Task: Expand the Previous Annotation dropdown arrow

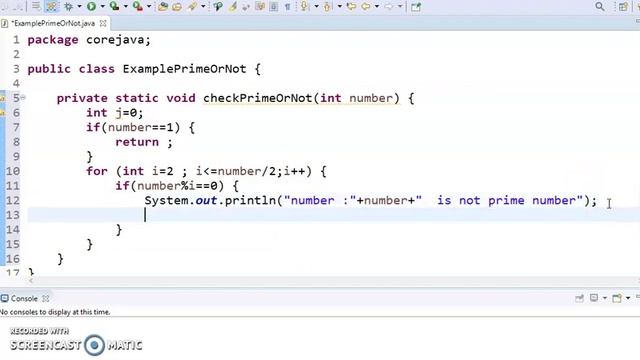Action: click(340, 6)
